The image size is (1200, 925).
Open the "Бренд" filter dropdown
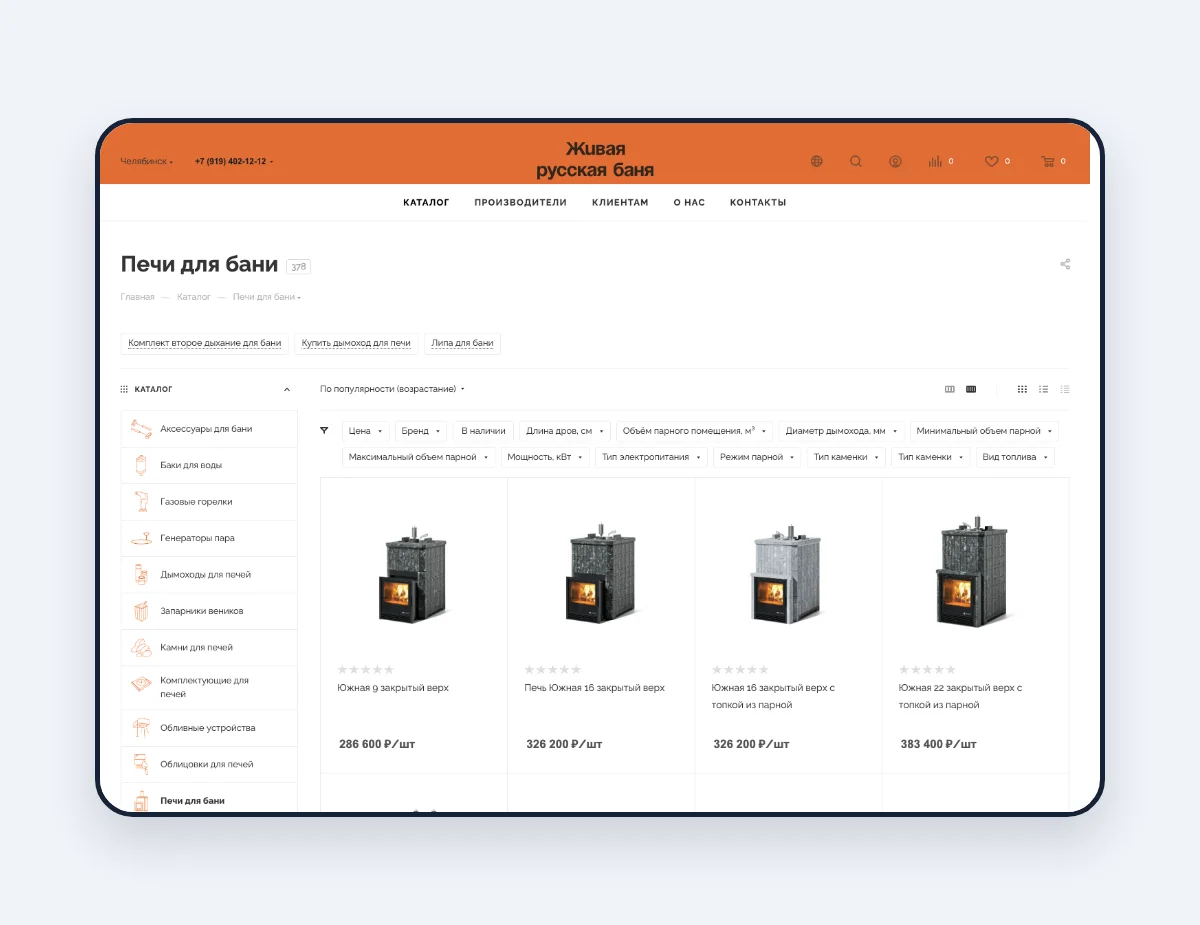pyautogui.click(x=421, y=431)
